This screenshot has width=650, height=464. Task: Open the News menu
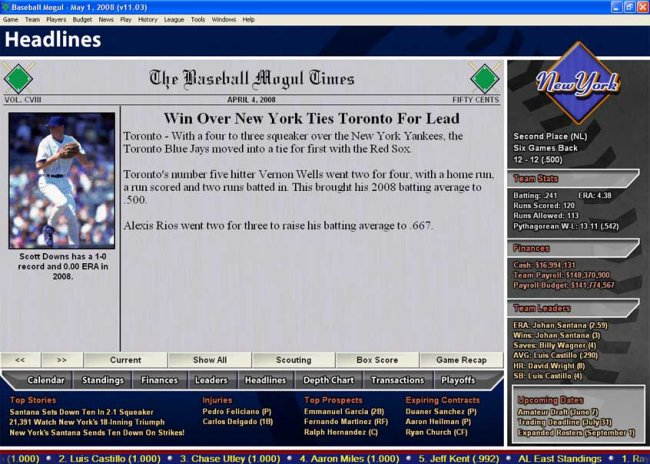coord(106,19)
